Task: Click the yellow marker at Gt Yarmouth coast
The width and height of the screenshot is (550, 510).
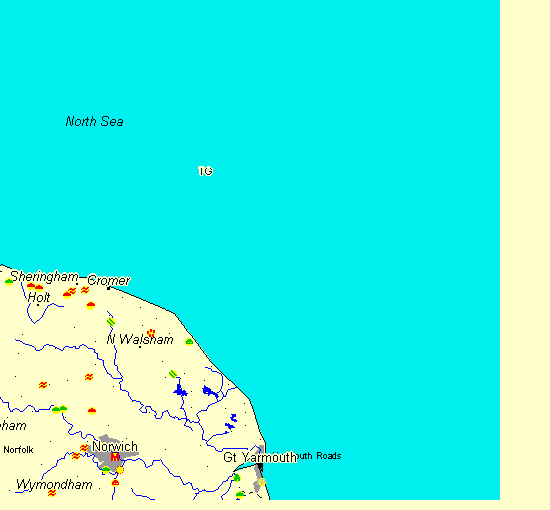Action: [262, 482]
